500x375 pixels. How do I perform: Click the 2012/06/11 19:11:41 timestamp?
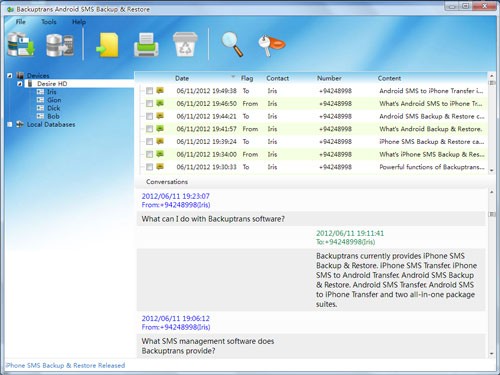pos(350,233)
